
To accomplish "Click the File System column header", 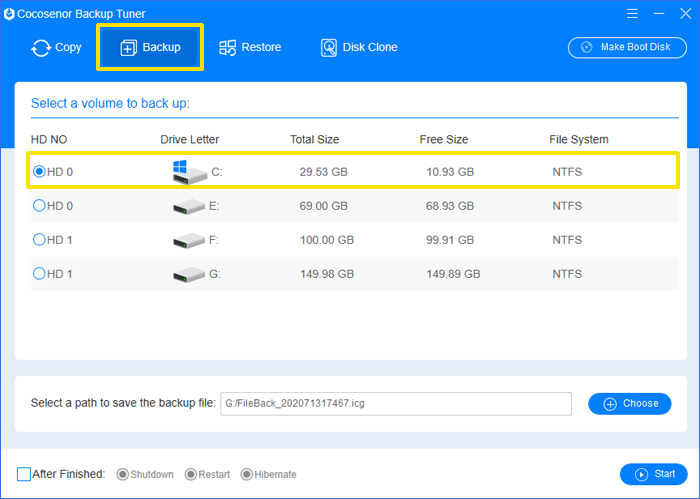I will click(579, 140).
